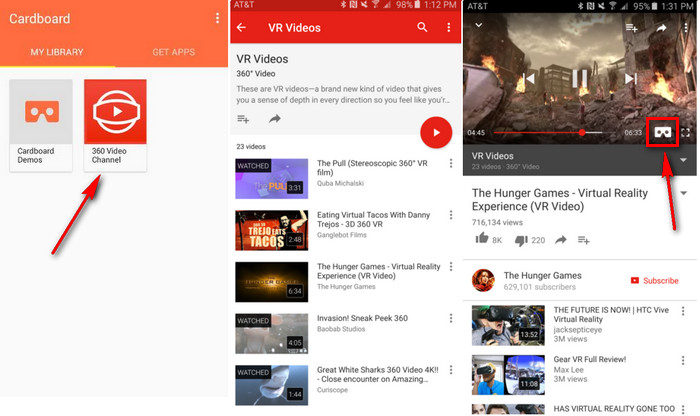
Task: Open options for Great White Sharks video
Action: point(451,370)
